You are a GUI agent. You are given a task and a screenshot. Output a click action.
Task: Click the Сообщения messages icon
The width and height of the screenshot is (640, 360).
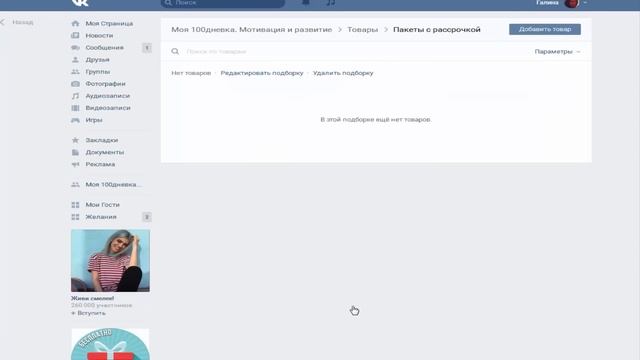tap(75, 48)
